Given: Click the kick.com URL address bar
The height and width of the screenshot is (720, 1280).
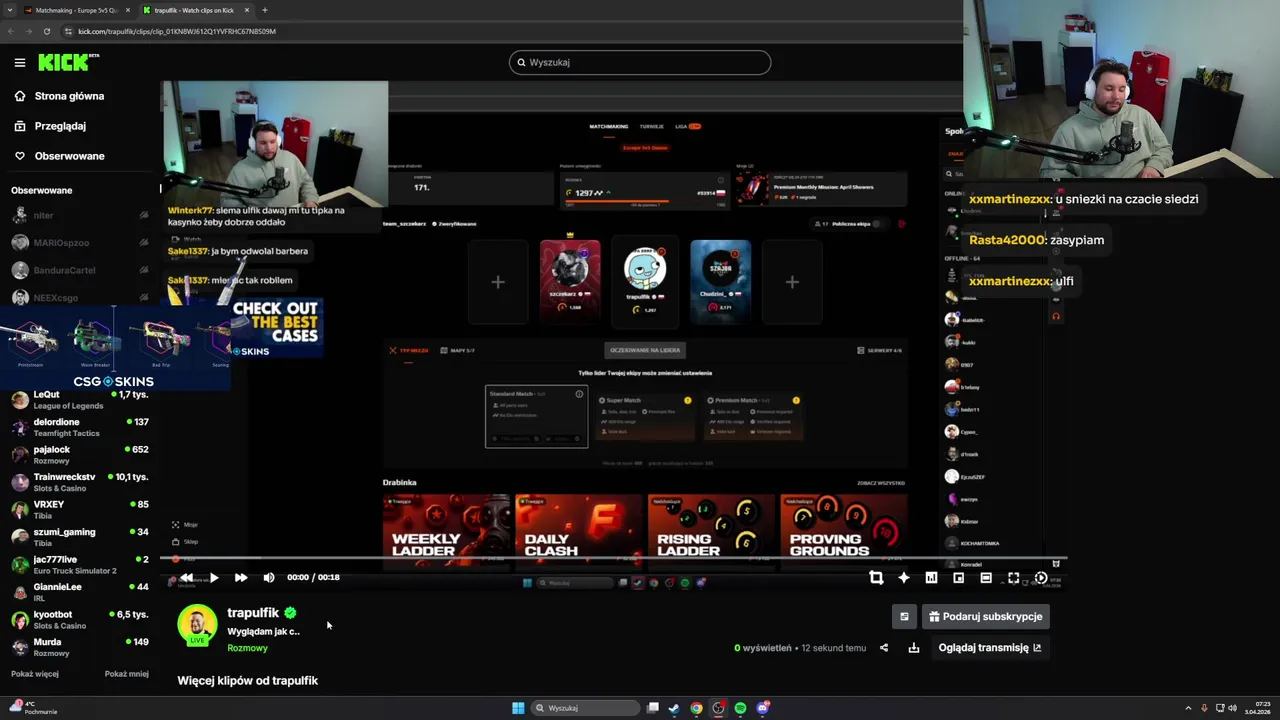Looking at the screenshot, I should (177, 31).
